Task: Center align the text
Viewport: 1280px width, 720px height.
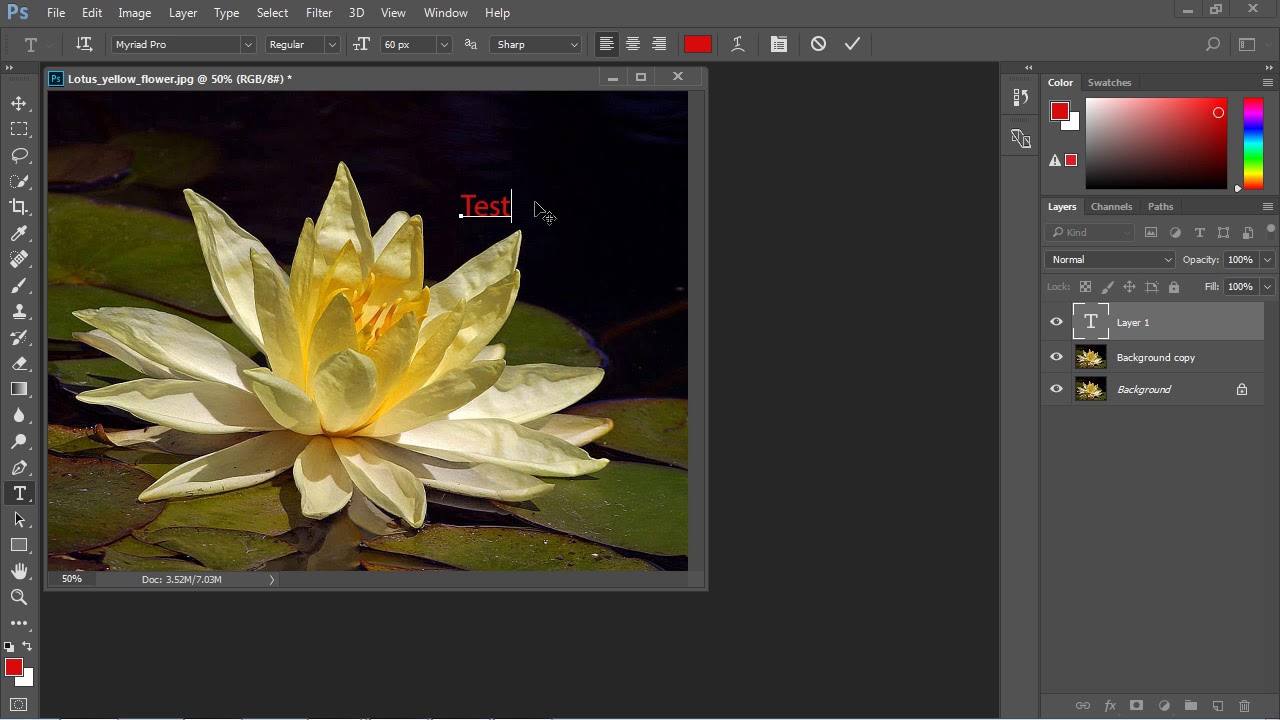Action: [633, 44]
